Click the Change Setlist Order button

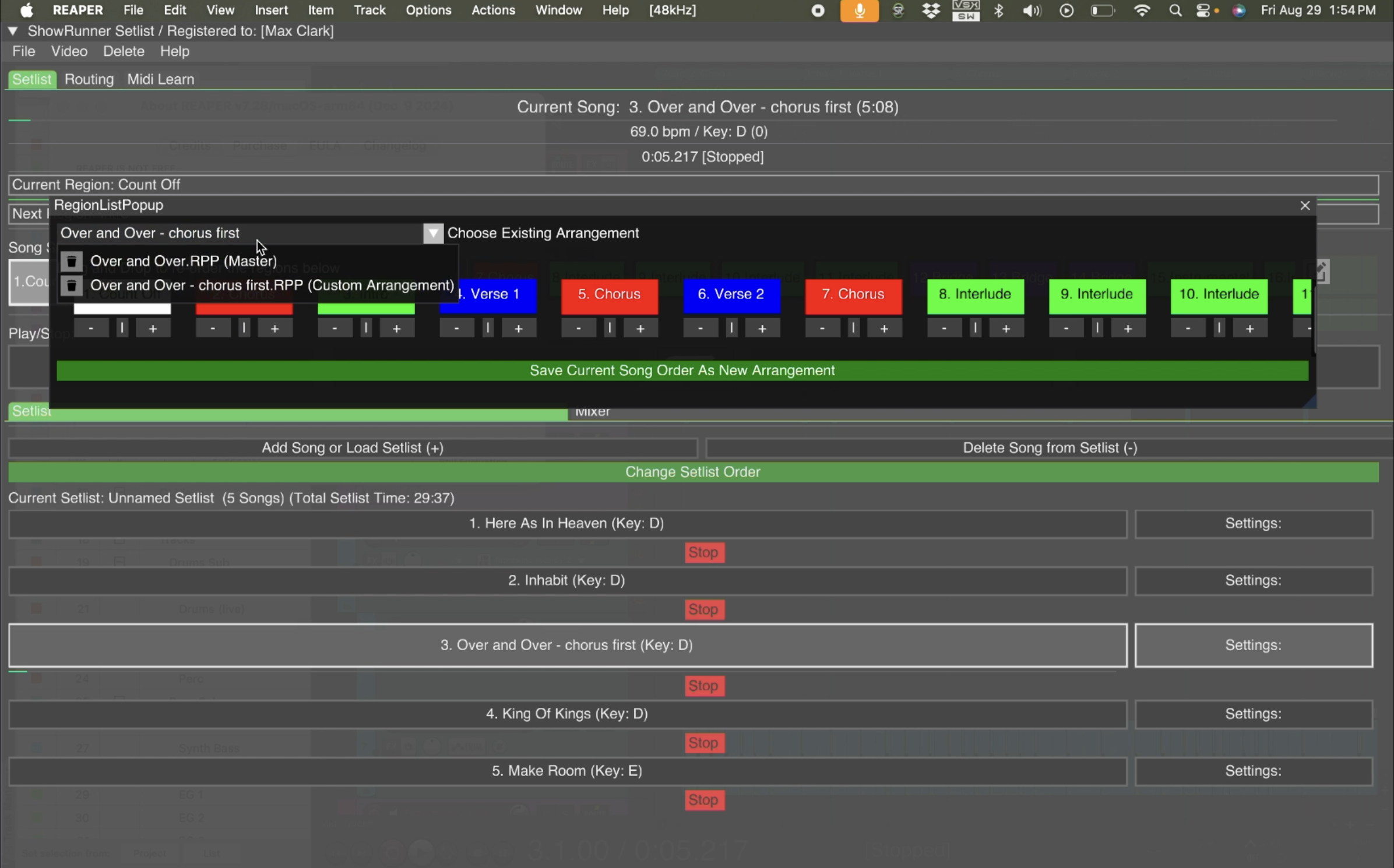pos(693,472)
